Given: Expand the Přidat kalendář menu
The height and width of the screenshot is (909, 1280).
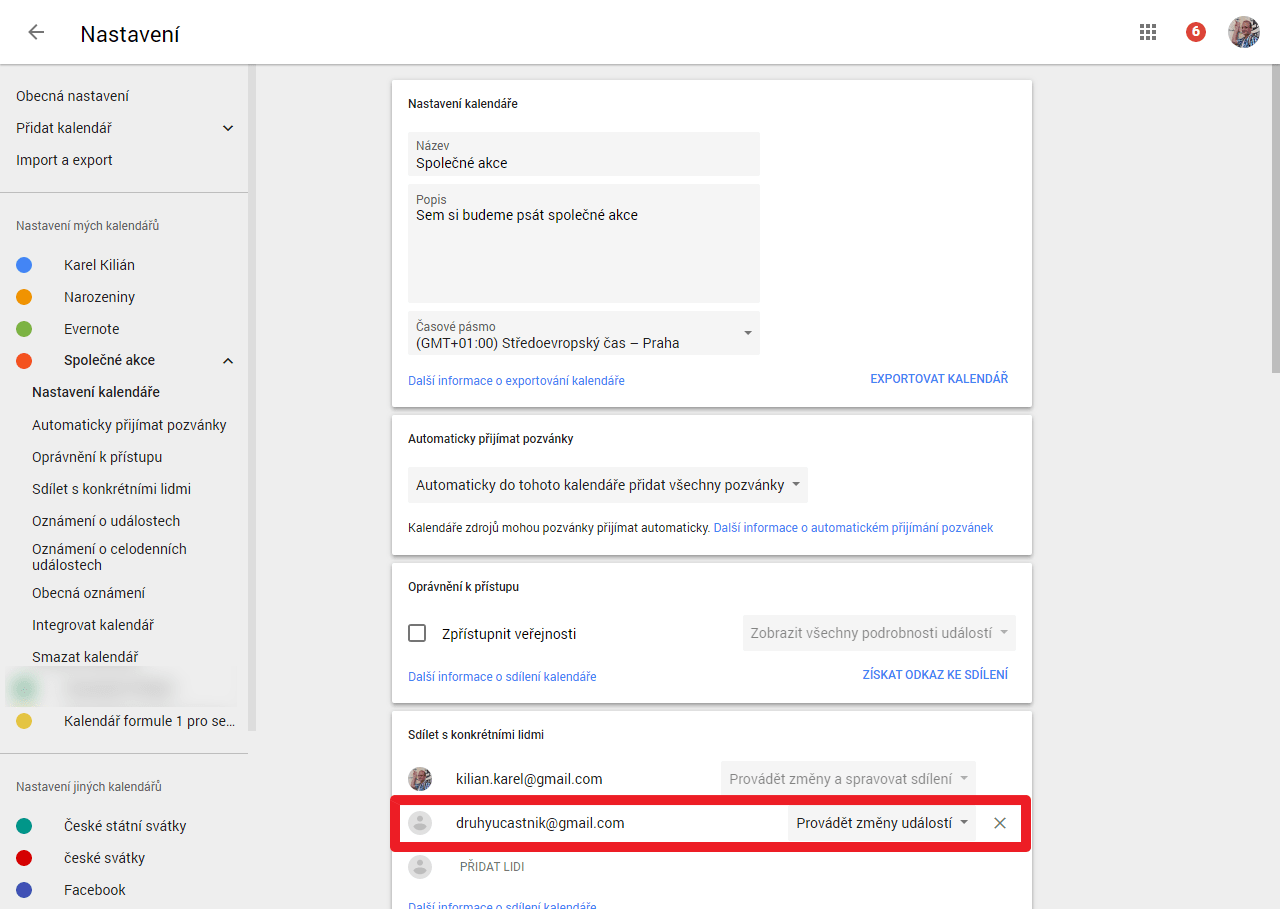Looking at the screenshot, I should point(228,128).
